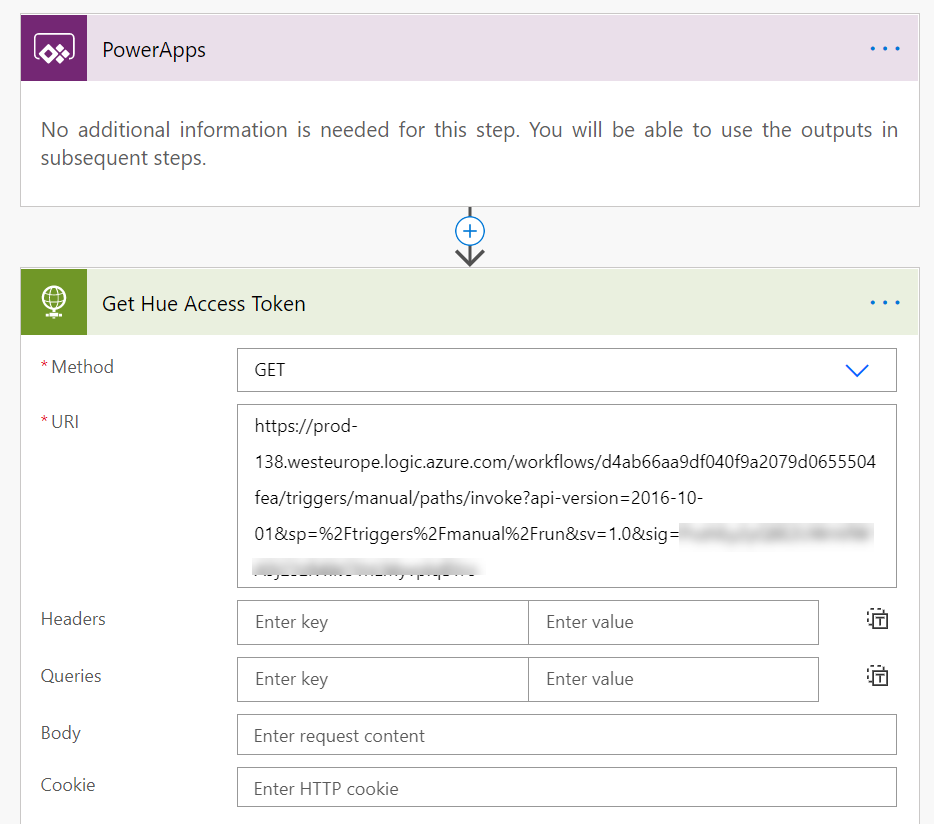Switch Headers to text mode icon
Viewport: 934px width, 824px height.
point(877,619)
